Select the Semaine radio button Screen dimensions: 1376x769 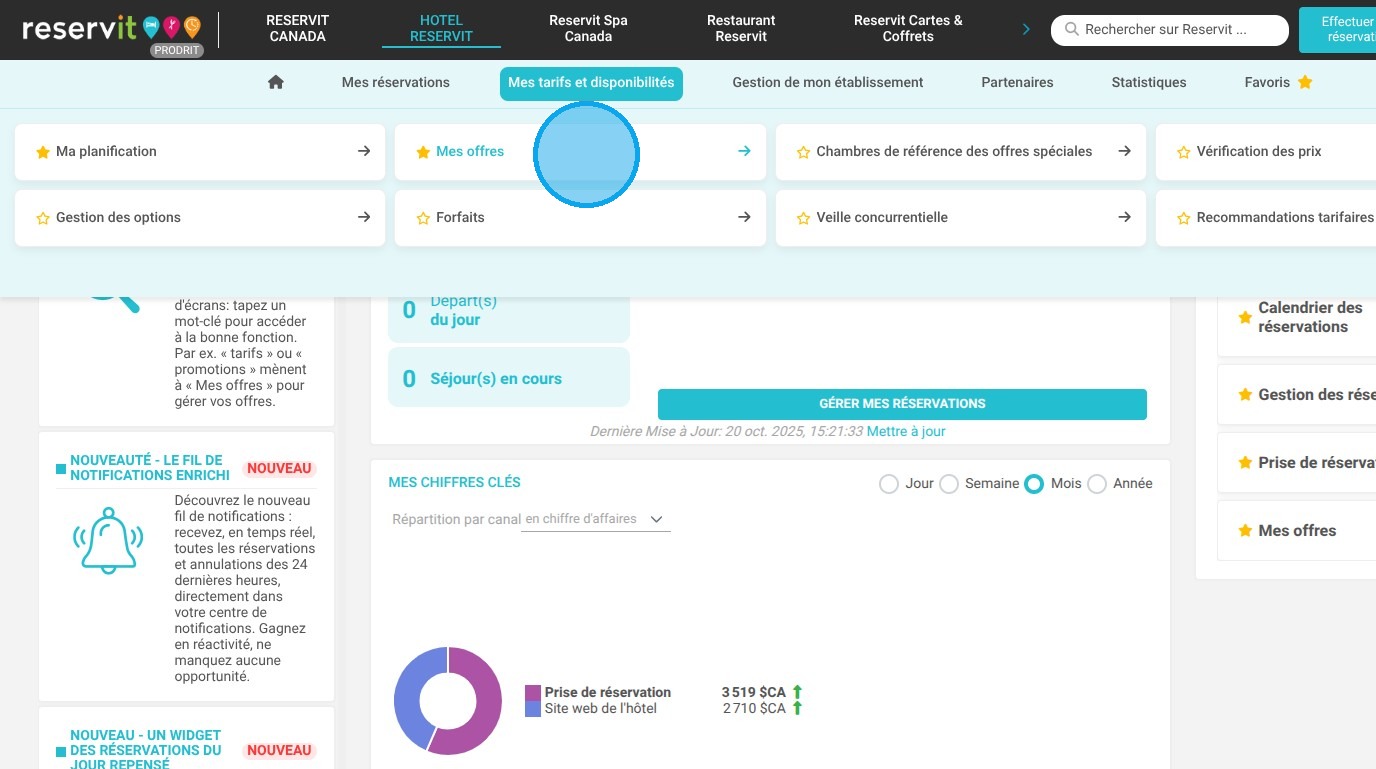coord(949,484)
